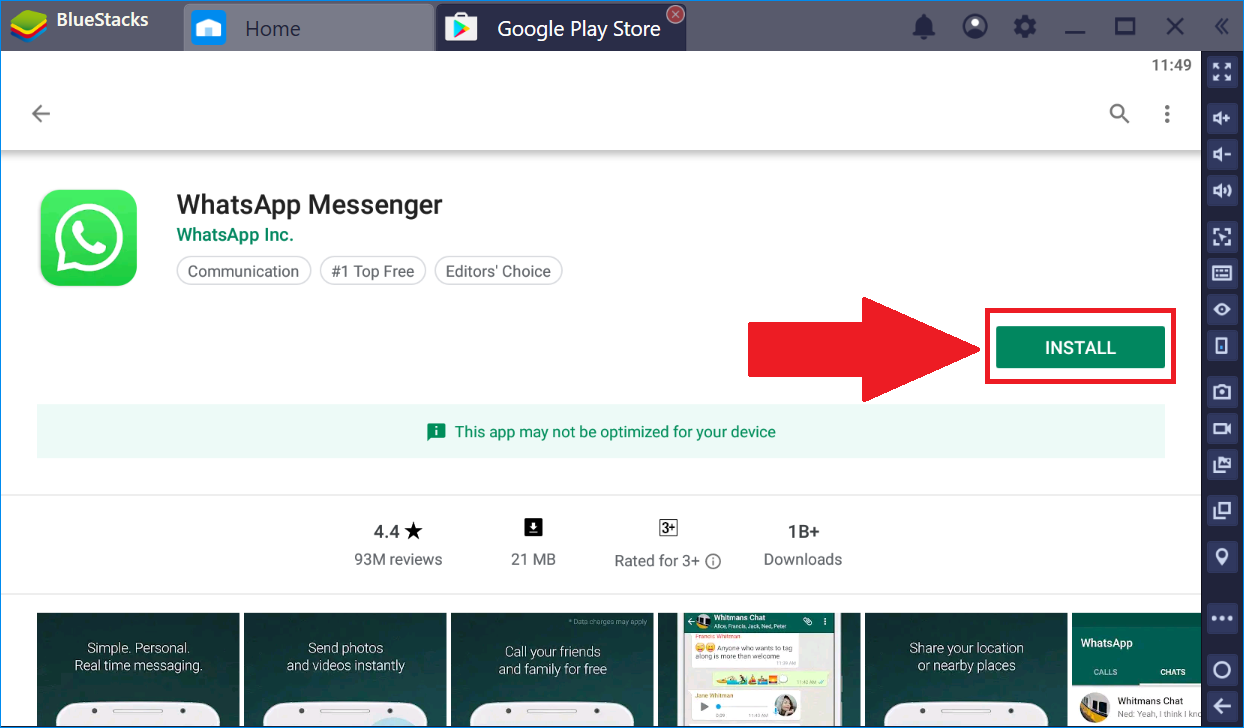
Task: Tap Android back arrow in the sidebar
Action: pyautogui.click(x=1221, y=706)
